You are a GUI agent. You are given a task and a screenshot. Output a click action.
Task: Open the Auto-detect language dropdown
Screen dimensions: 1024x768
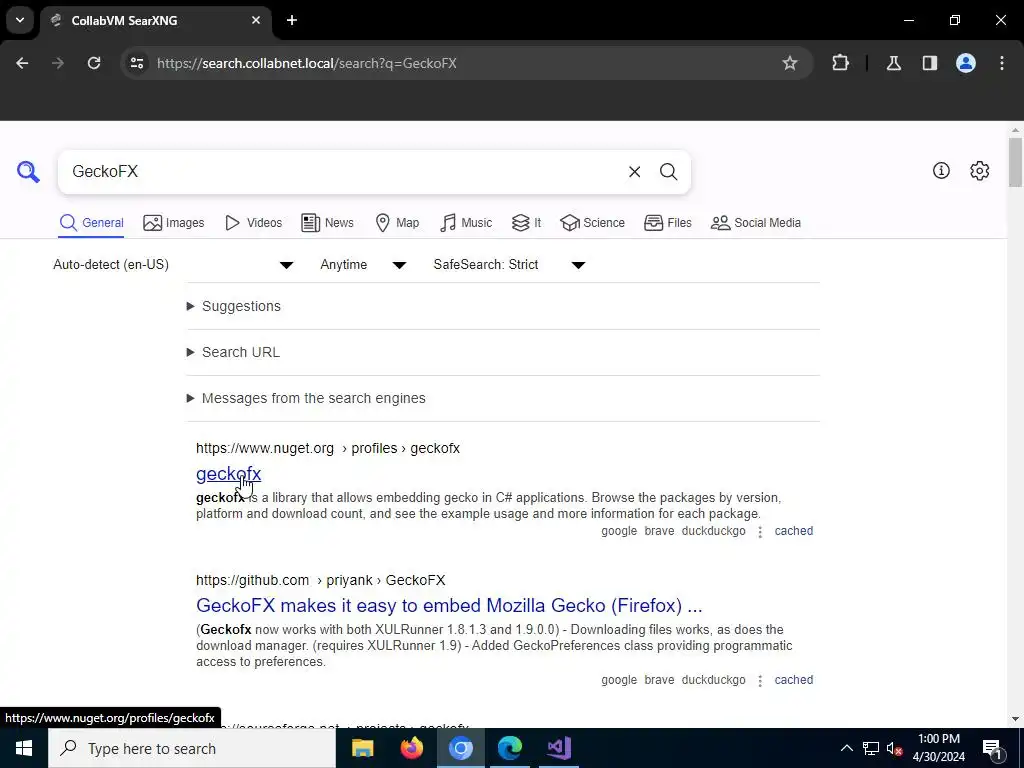point(174,264)
